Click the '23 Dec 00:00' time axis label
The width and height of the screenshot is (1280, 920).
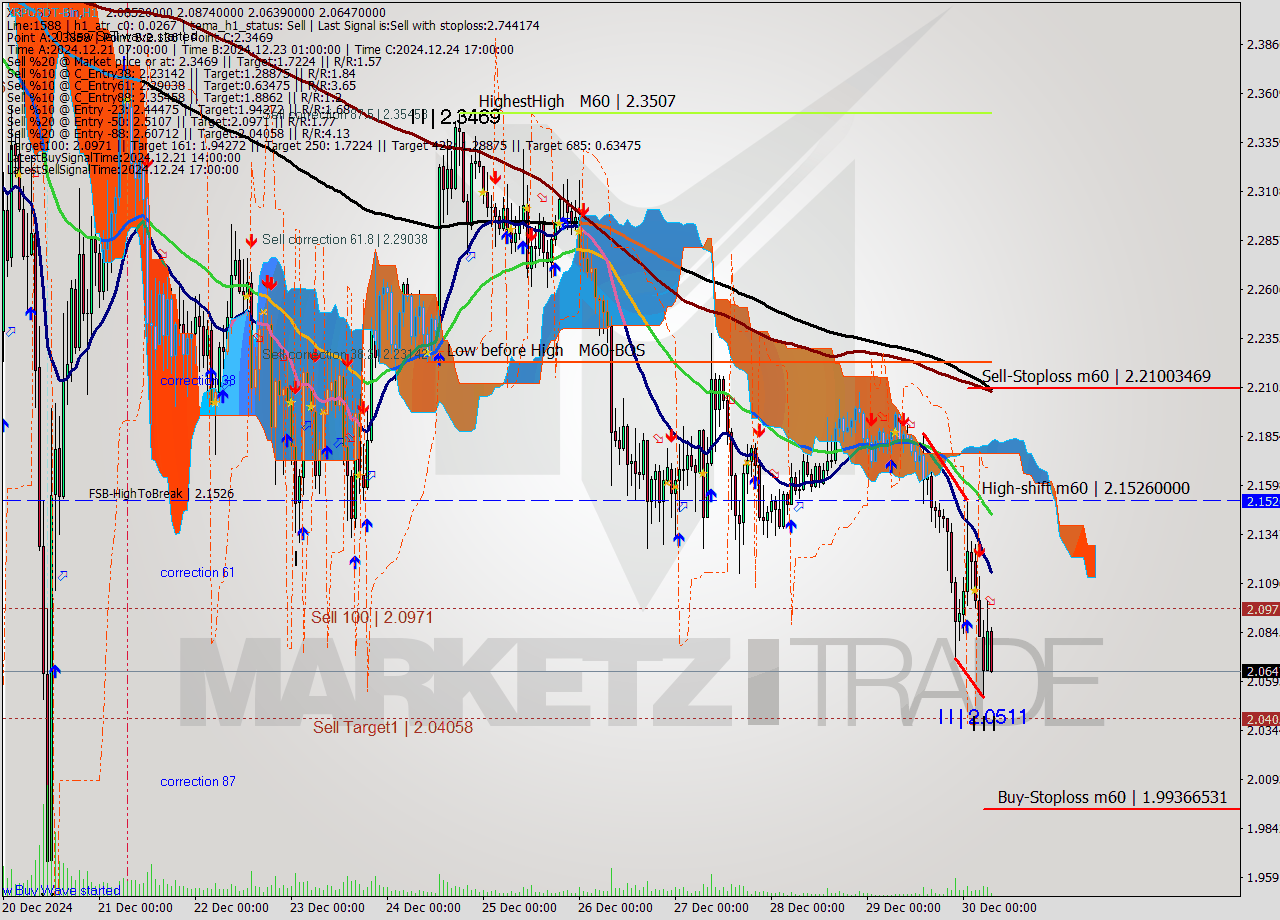tap(327, 908)
